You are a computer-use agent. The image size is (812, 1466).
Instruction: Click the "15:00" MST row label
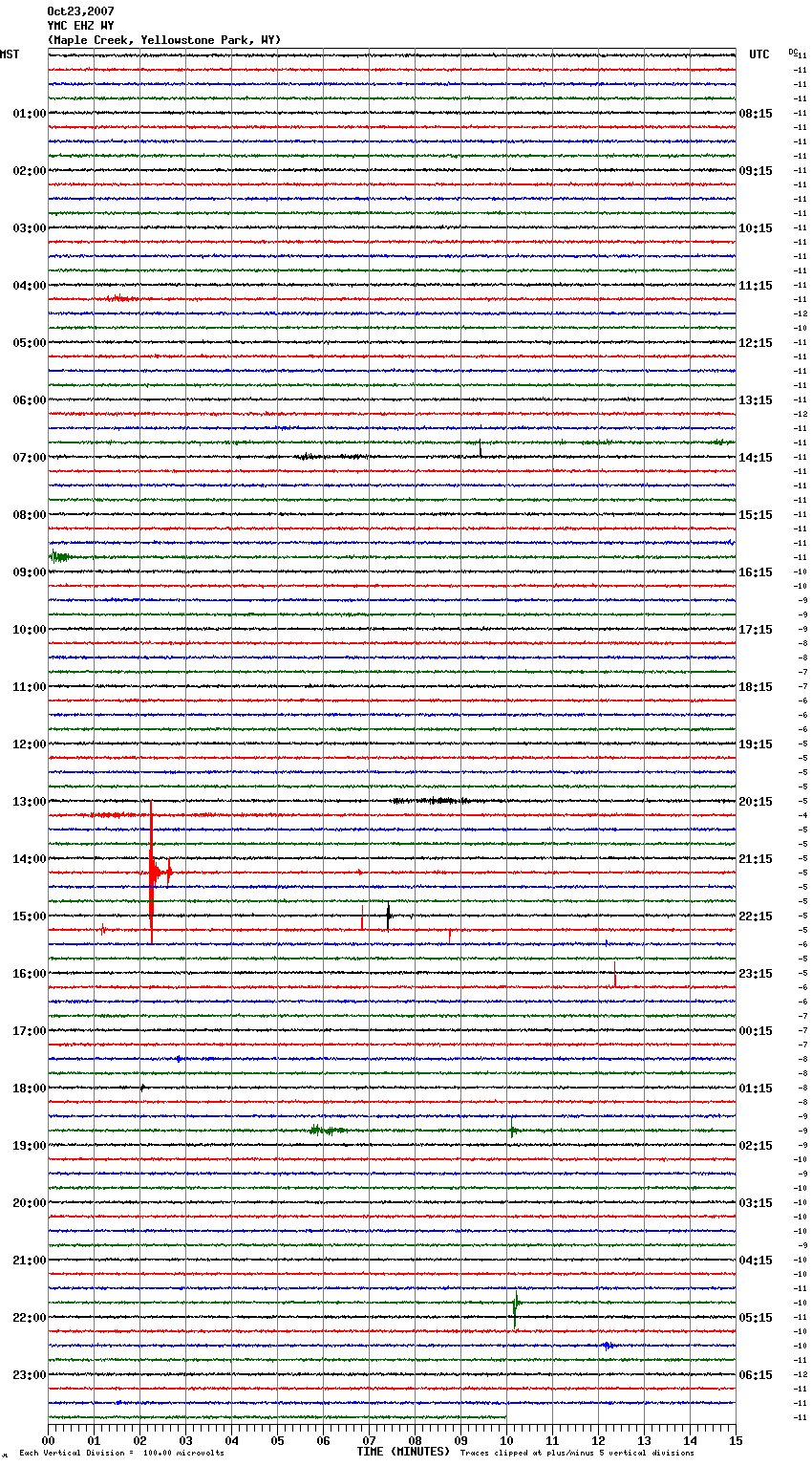click(30, 916)
